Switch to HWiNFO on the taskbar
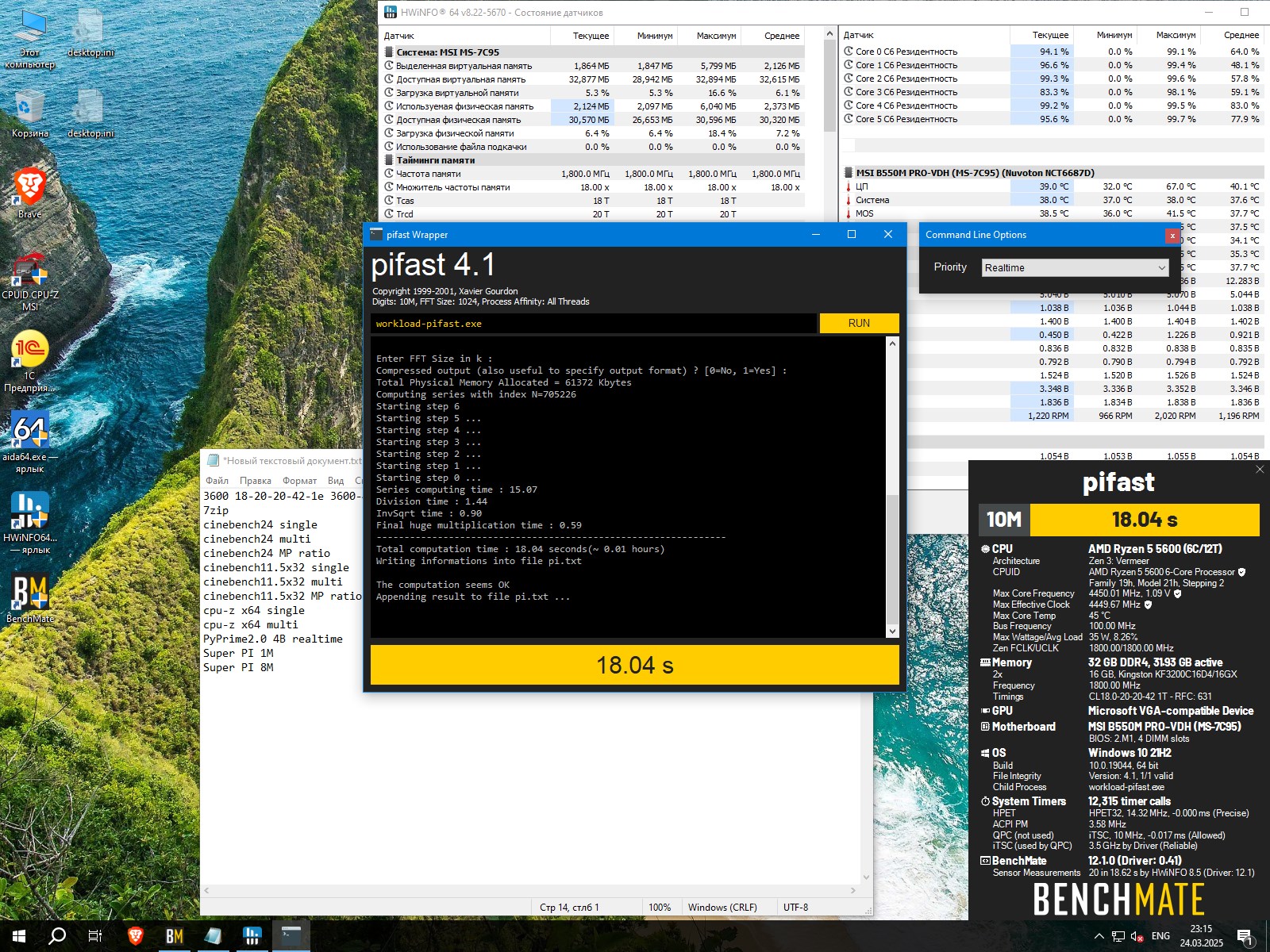This screenshot has height=952, width=1270. (252, 936)
